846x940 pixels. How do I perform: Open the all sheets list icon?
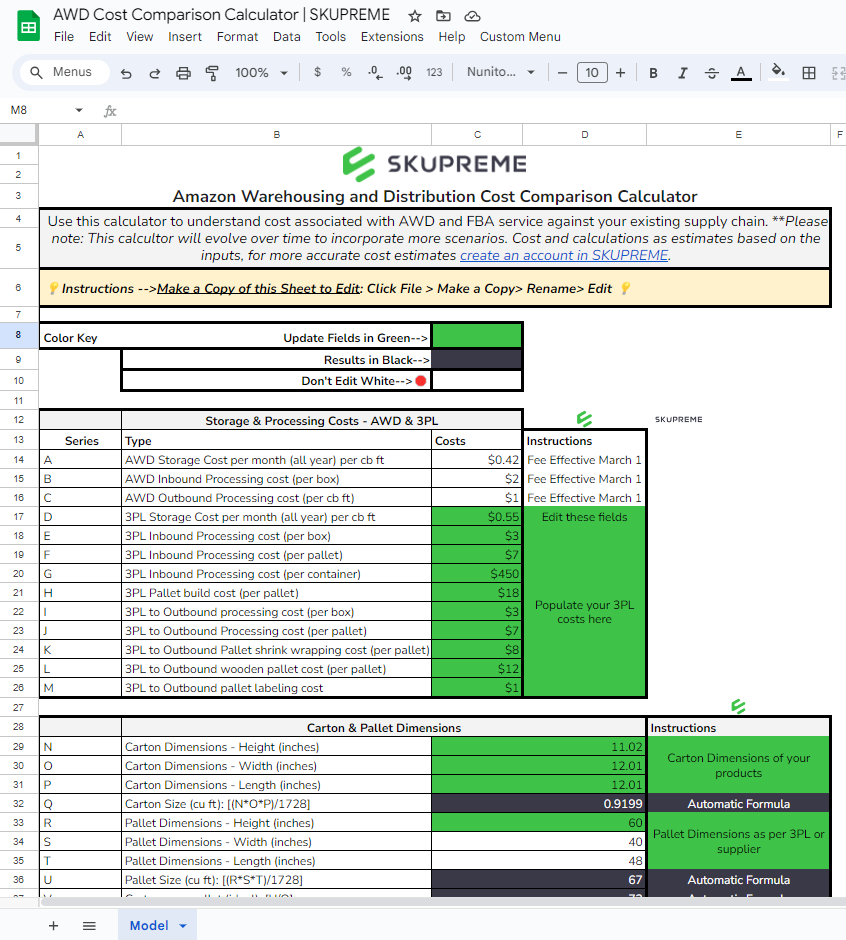click(89, 926)
